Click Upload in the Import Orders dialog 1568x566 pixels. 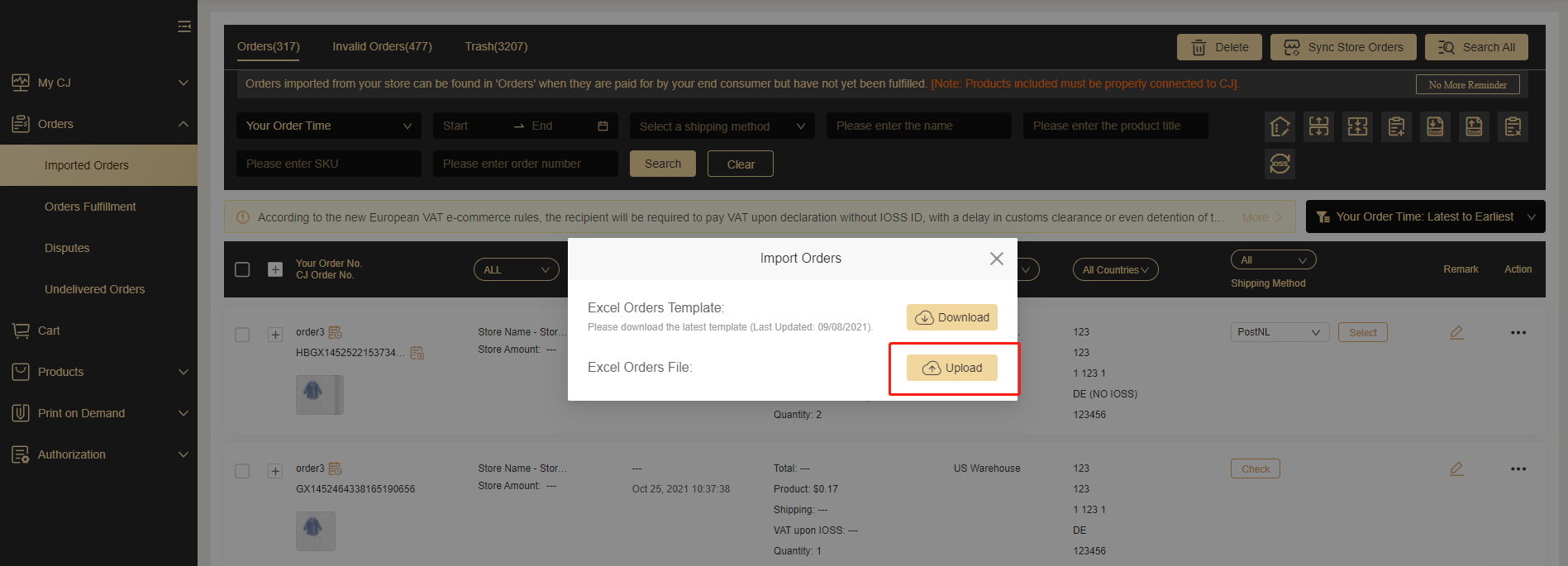coord(951,368)
